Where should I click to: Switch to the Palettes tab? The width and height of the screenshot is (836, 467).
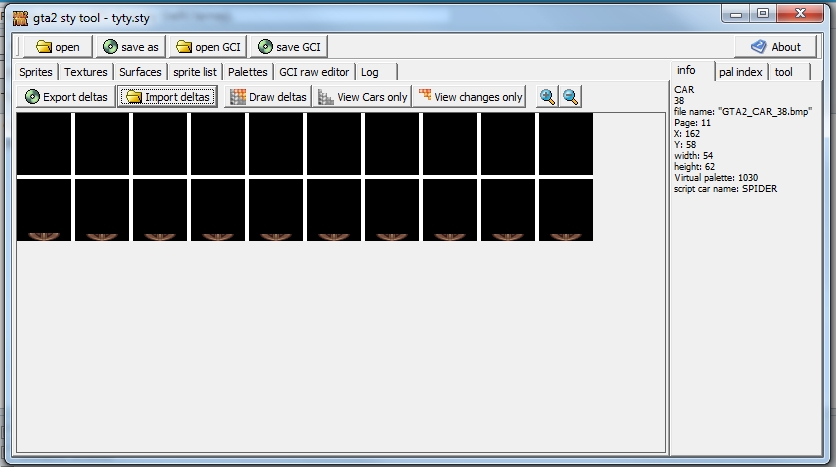247,72
